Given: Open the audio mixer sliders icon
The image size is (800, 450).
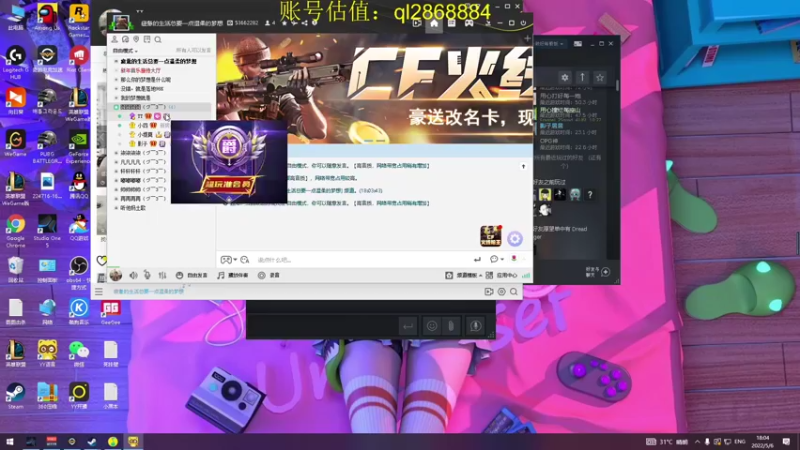Looking at the screenshot, I should click(x=162, y=275).
